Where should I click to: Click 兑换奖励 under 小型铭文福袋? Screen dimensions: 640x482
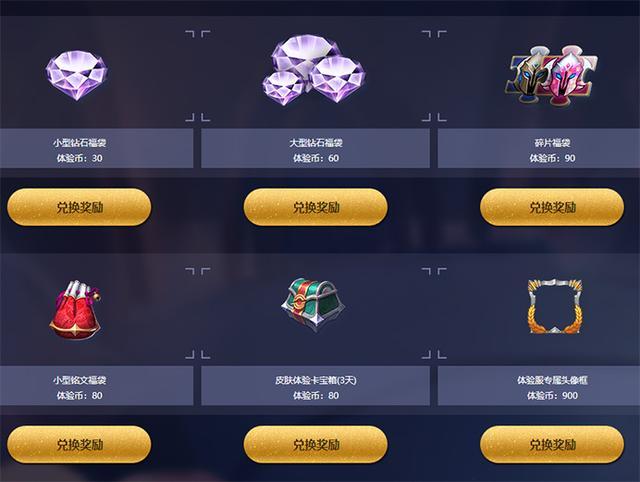click(79, 444)
